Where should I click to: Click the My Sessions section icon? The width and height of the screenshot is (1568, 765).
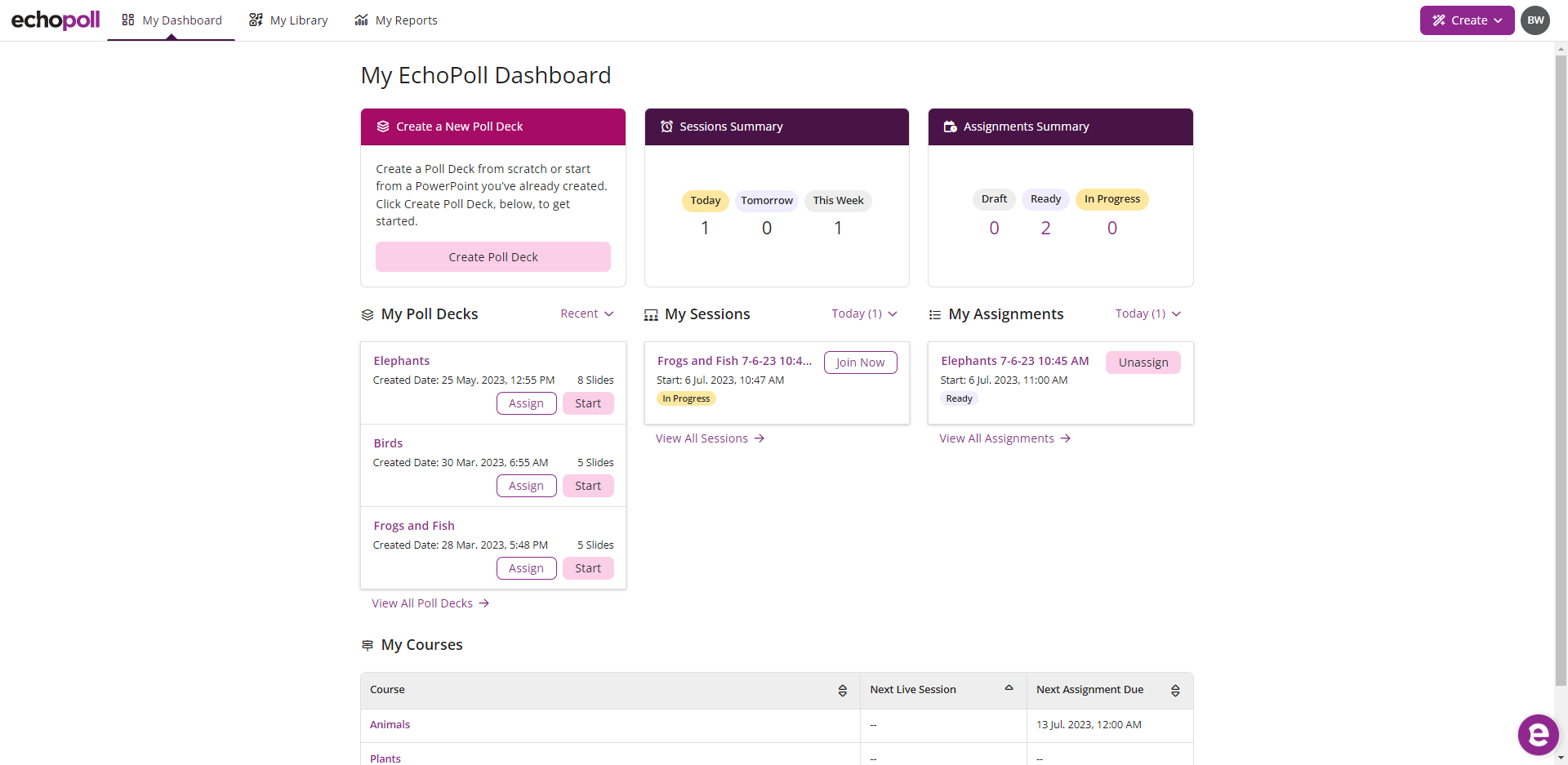651,314
